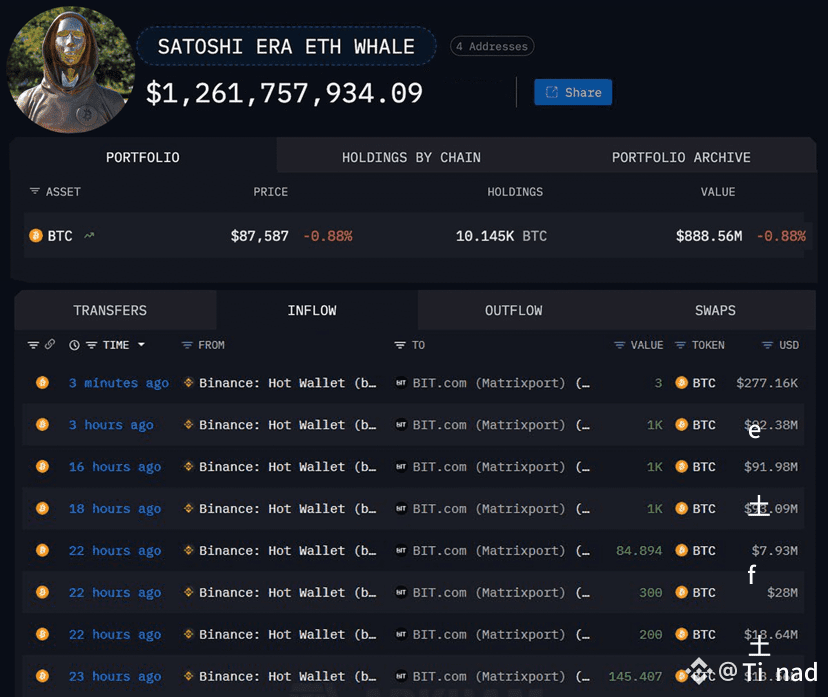Open the Portfolio Archive tab
This screenshot has width=828, height=697.
coord(681,157)
